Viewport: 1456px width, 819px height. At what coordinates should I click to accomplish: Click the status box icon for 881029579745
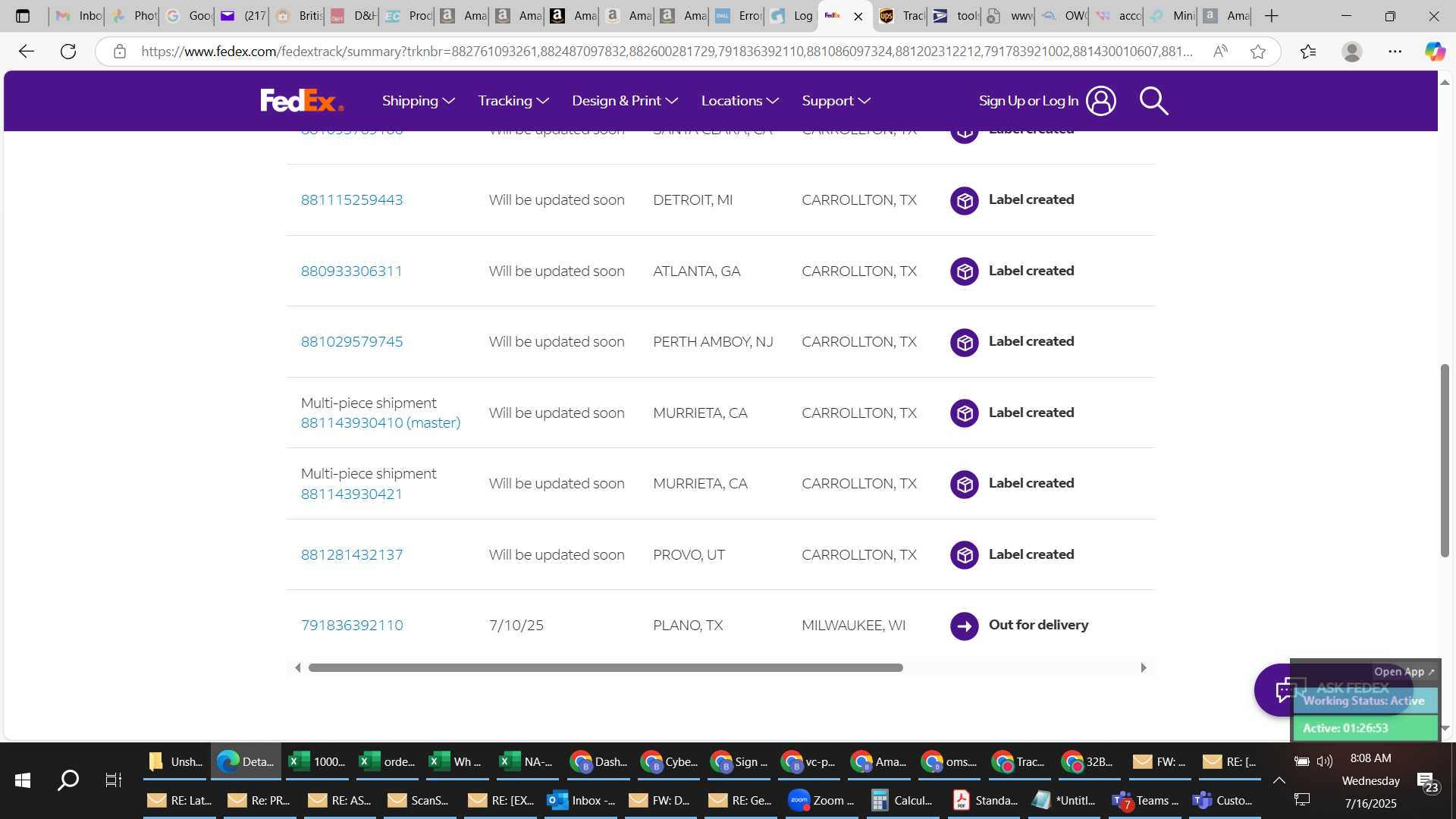coord(965,342)
